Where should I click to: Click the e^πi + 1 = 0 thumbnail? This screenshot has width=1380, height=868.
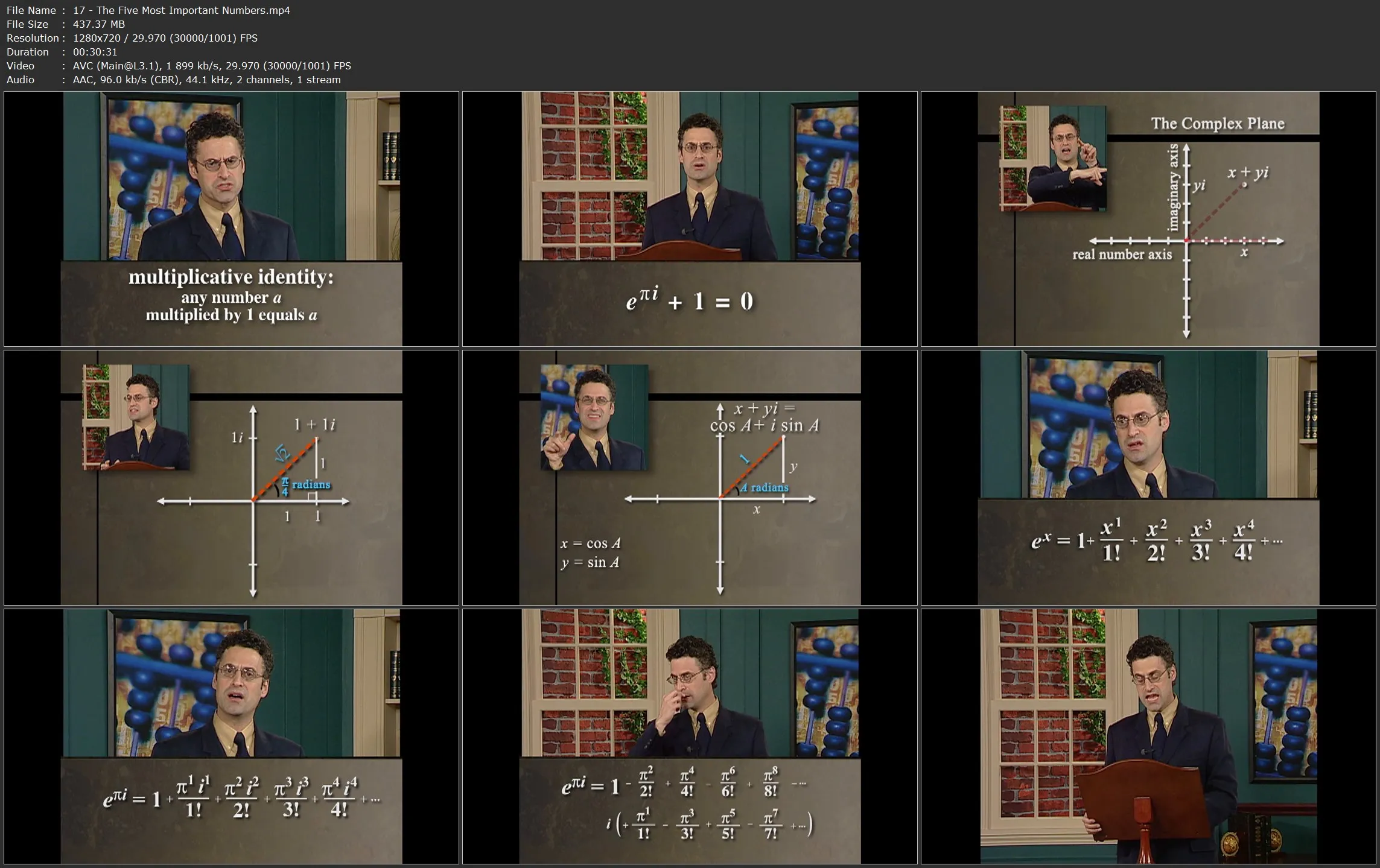pyautogui.click(x=690, y=218)
